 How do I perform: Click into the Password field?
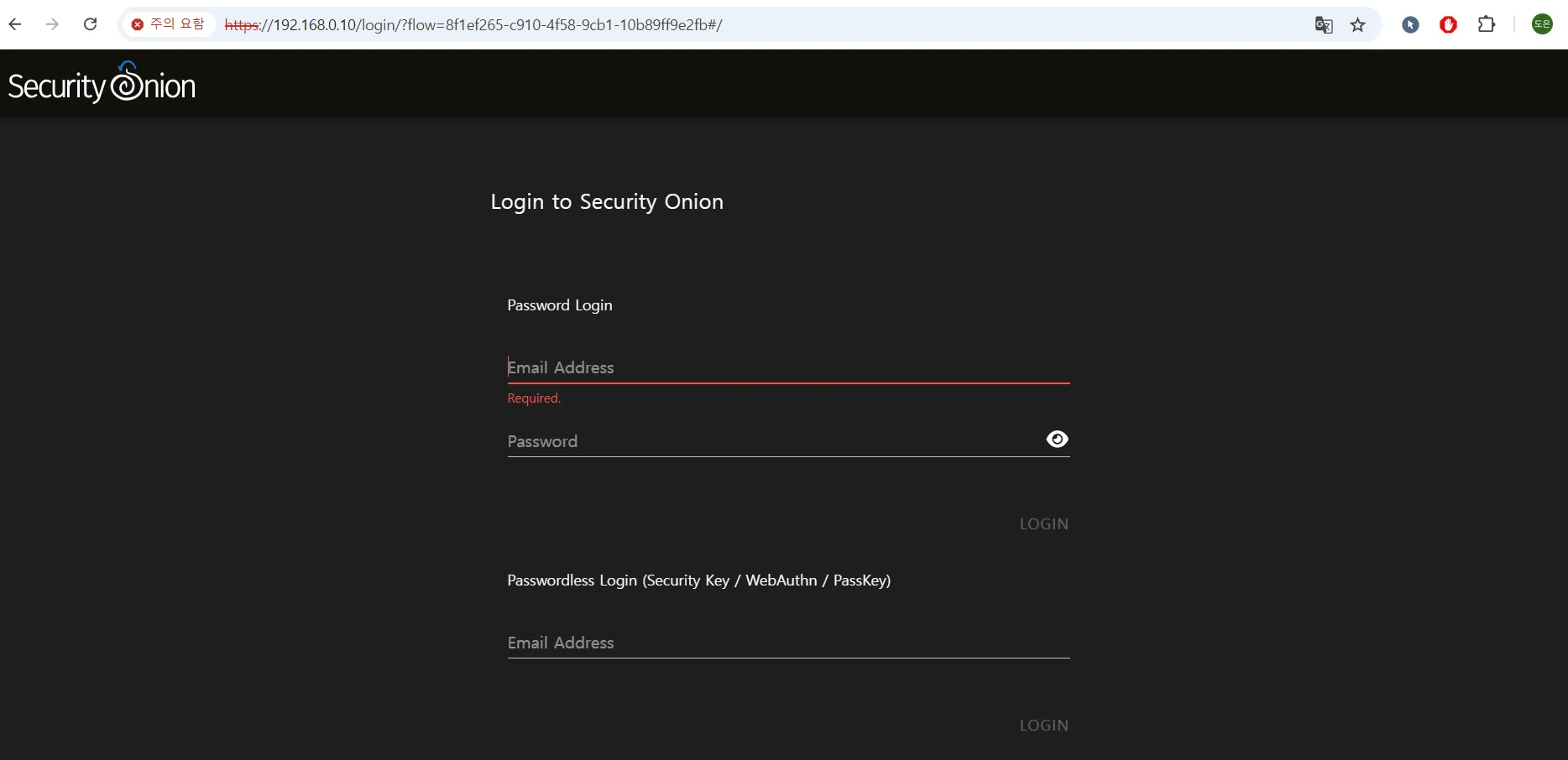[x=772, y=441]
